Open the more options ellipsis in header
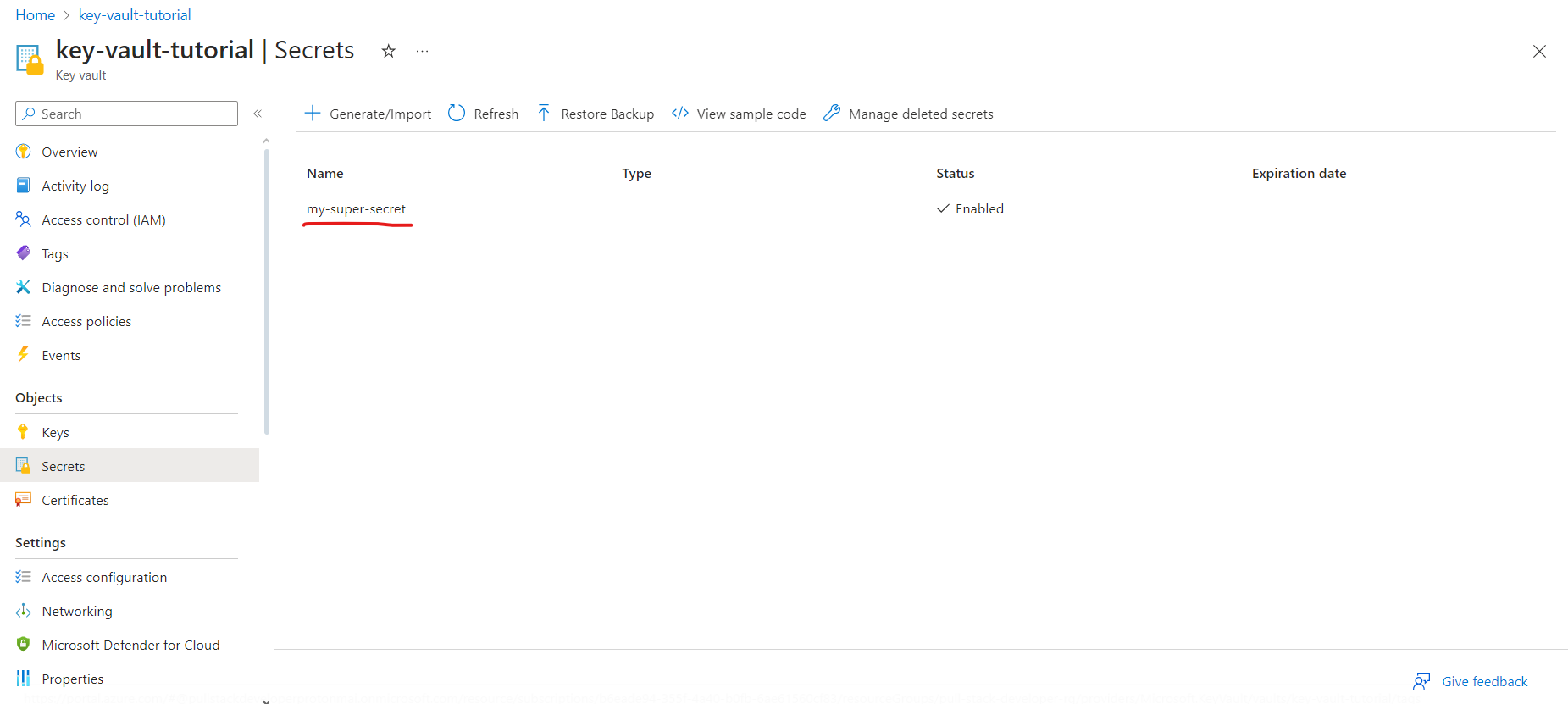 point(422,51)
